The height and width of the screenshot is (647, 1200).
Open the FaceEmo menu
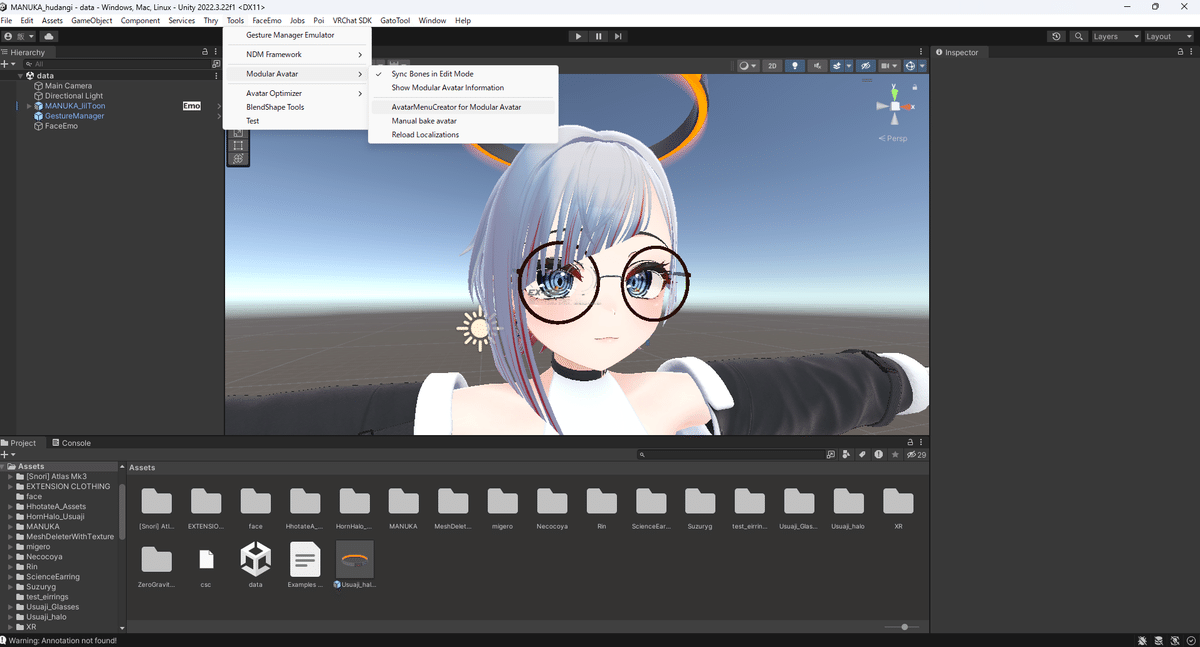(267, 20)
